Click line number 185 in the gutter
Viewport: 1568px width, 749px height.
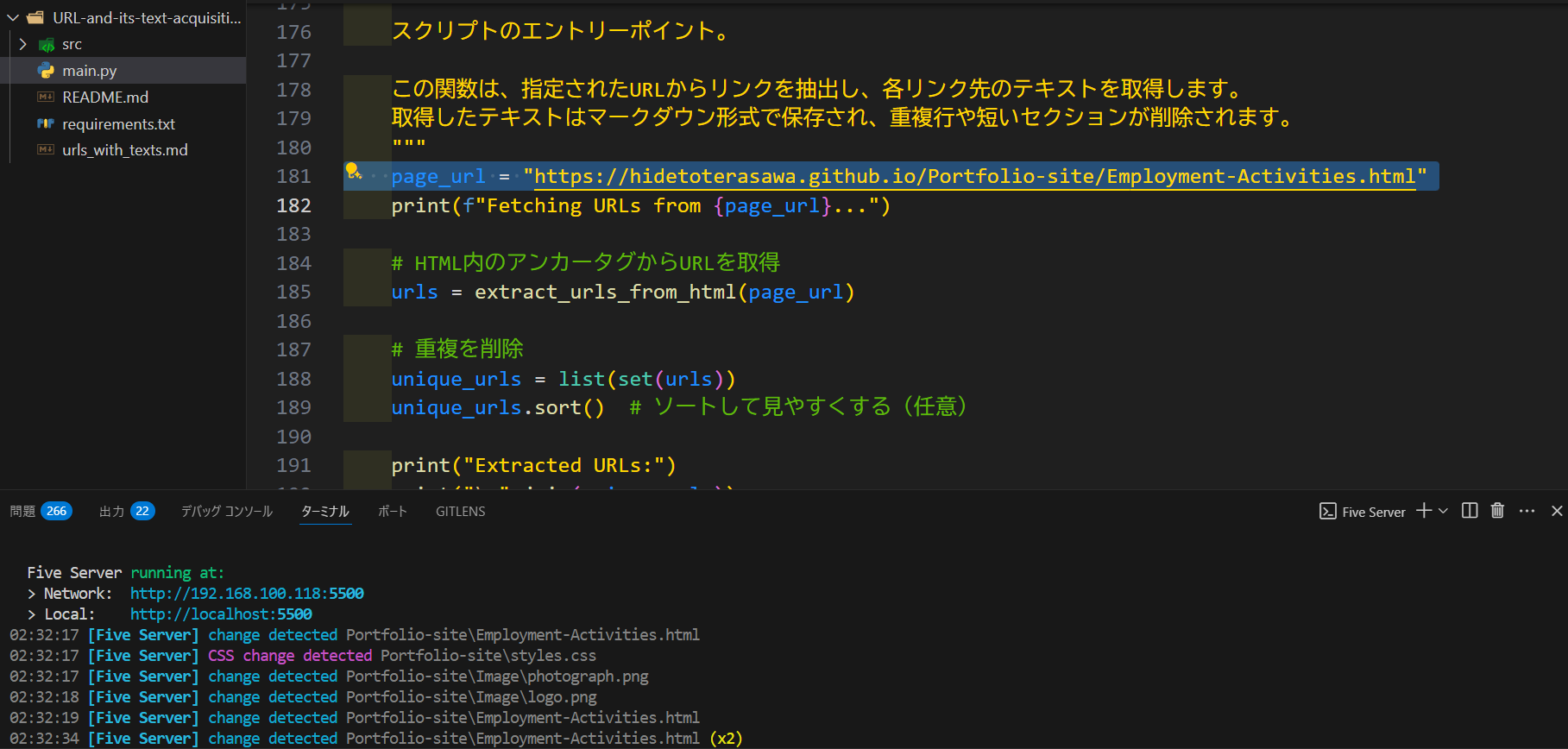click(293, 293)
